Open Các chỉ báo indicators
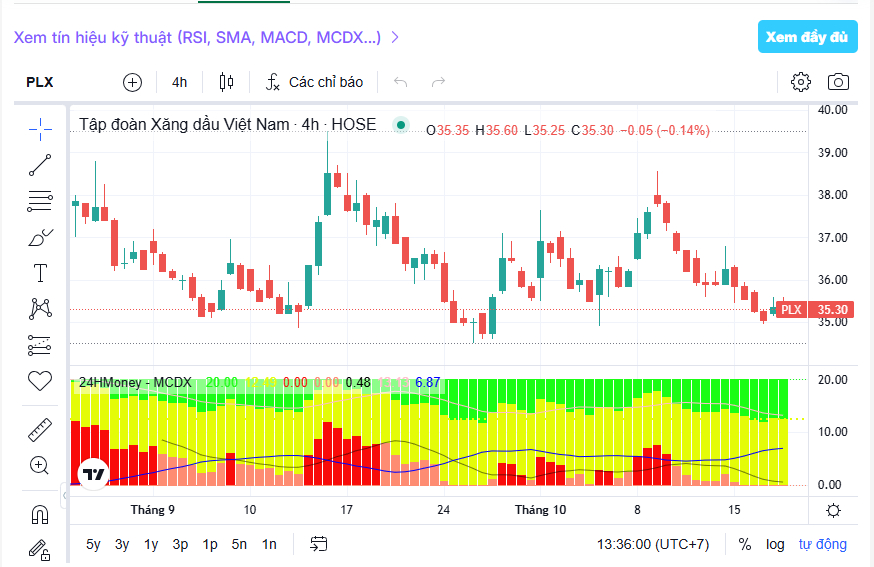Viewport: 874px width, 567px height. (x=314, y=83)
